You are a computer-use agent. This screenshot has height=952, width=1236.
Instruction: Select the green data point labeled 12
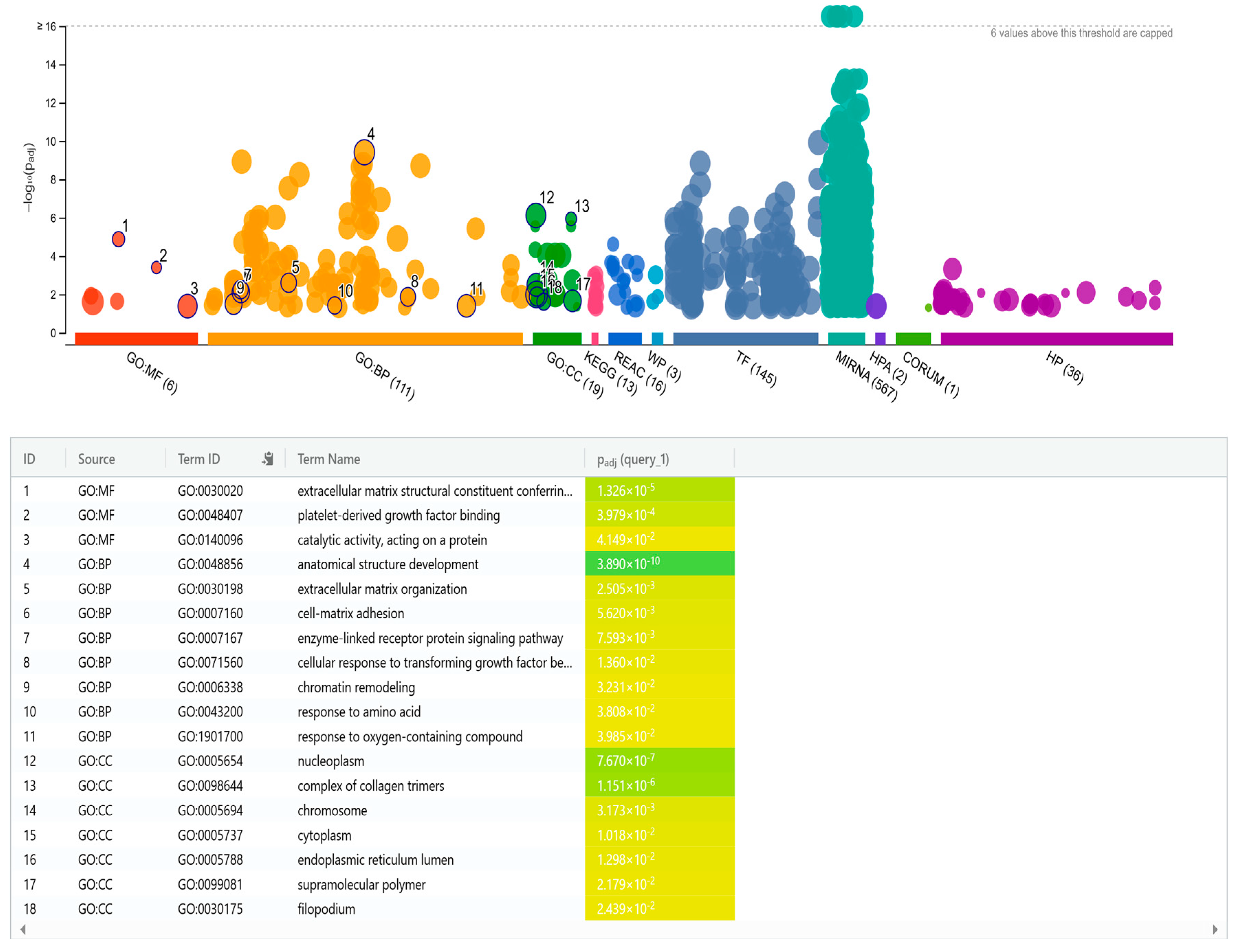point(536,215)
